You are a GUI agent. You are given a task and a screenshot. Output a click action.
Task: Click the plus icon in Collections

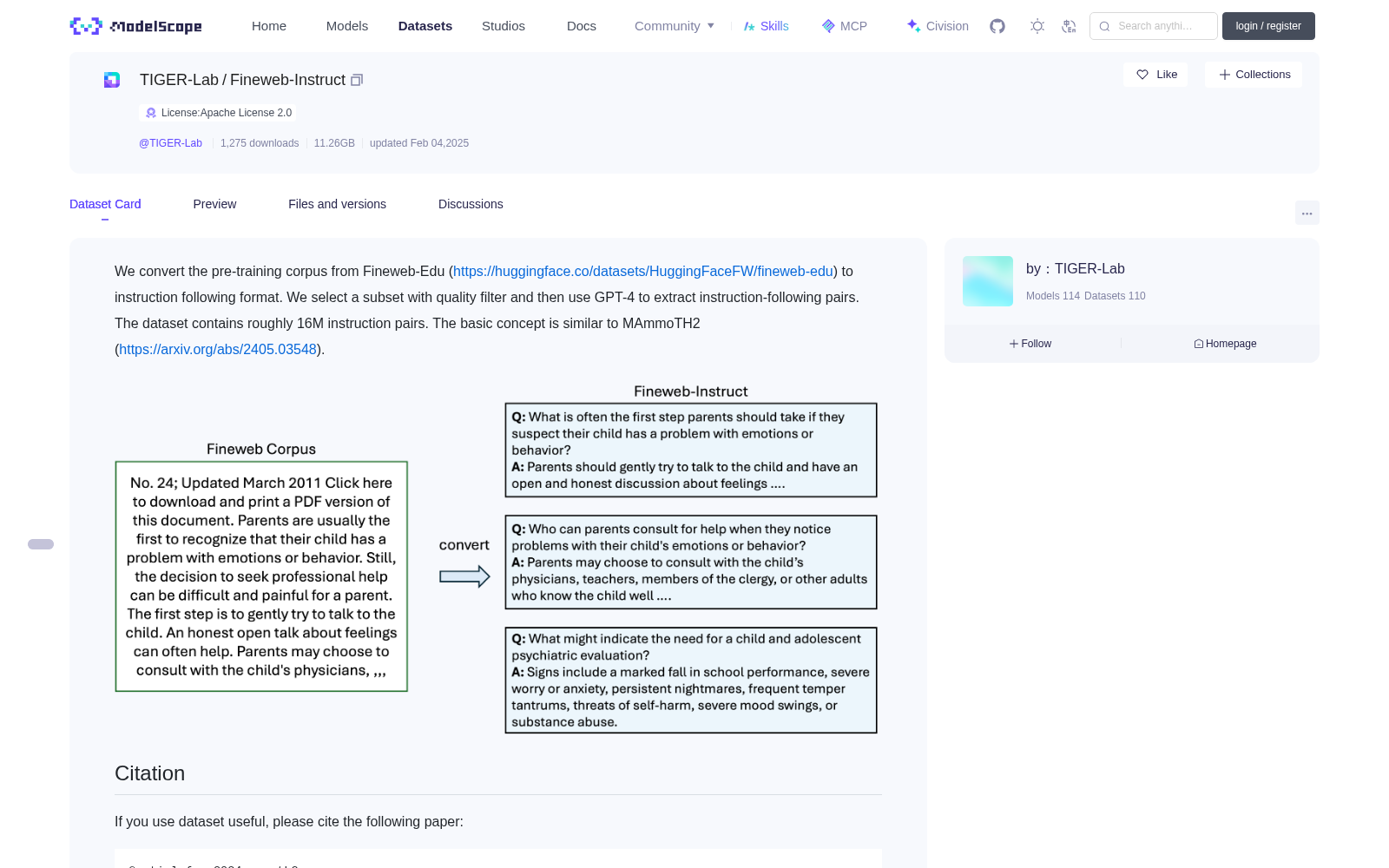pyautogui.click(x=1225, y=75)
